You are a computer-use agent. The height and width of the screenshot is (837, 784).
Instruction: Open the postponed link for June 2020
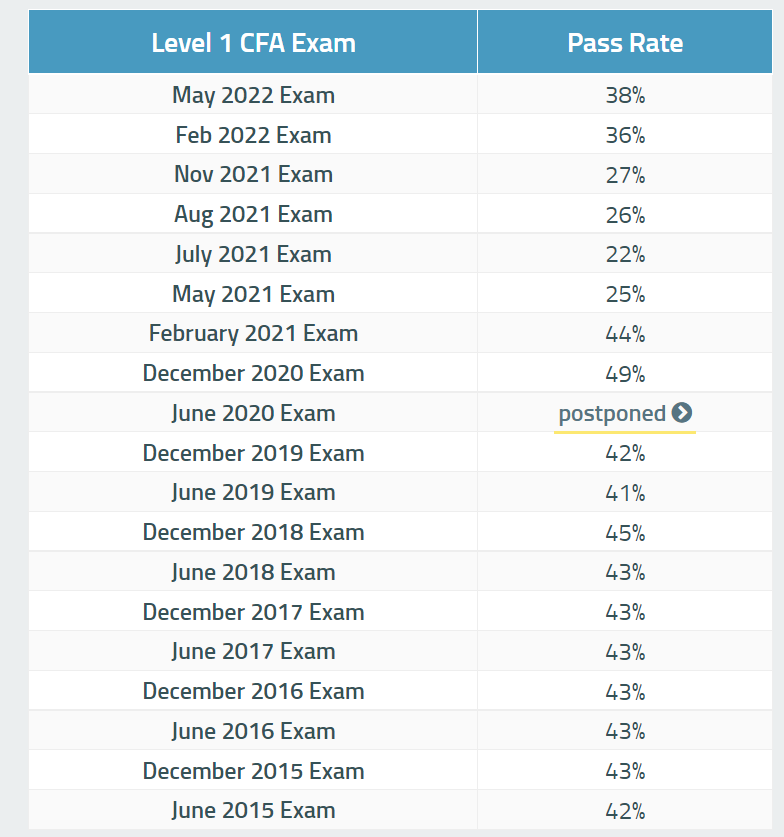pos(612,414)
